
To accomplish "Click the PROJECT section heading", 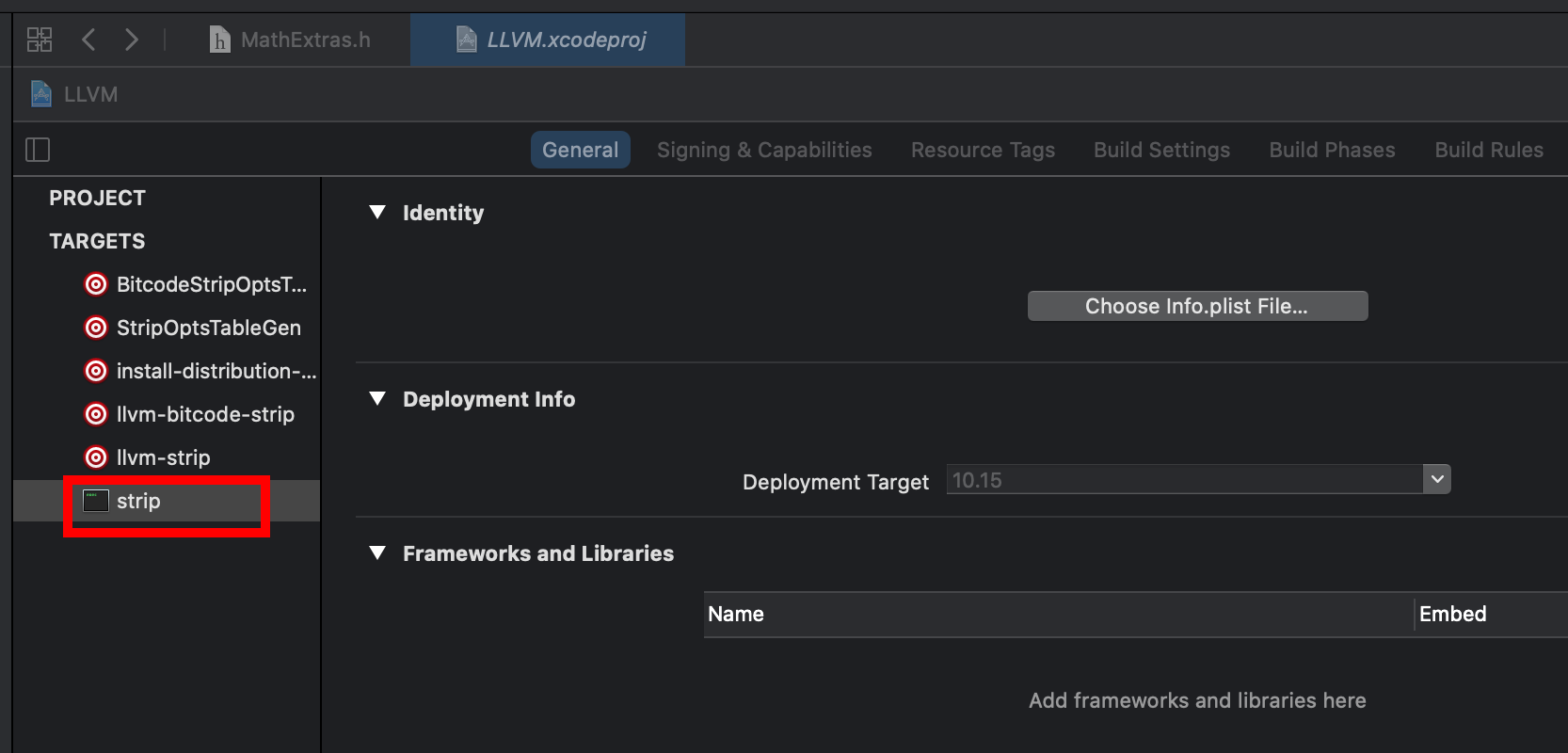I will pos(97,198).
